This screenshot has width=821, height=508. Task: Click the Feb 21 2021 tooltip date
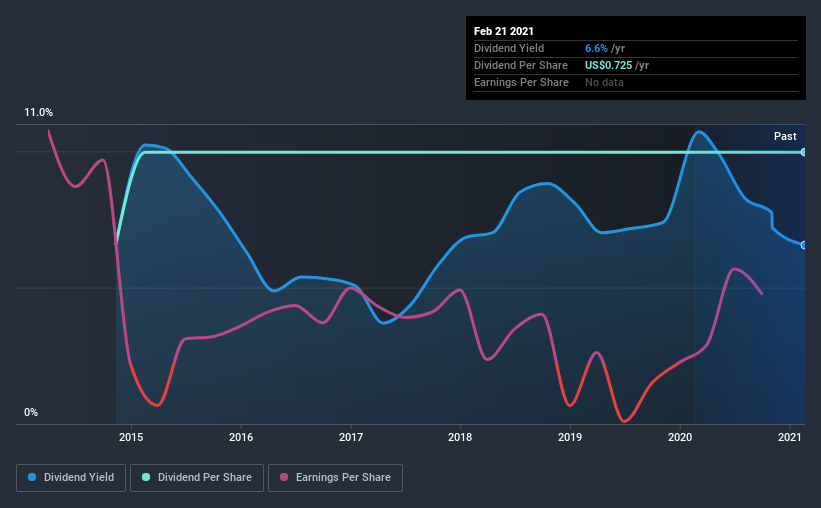504,31
